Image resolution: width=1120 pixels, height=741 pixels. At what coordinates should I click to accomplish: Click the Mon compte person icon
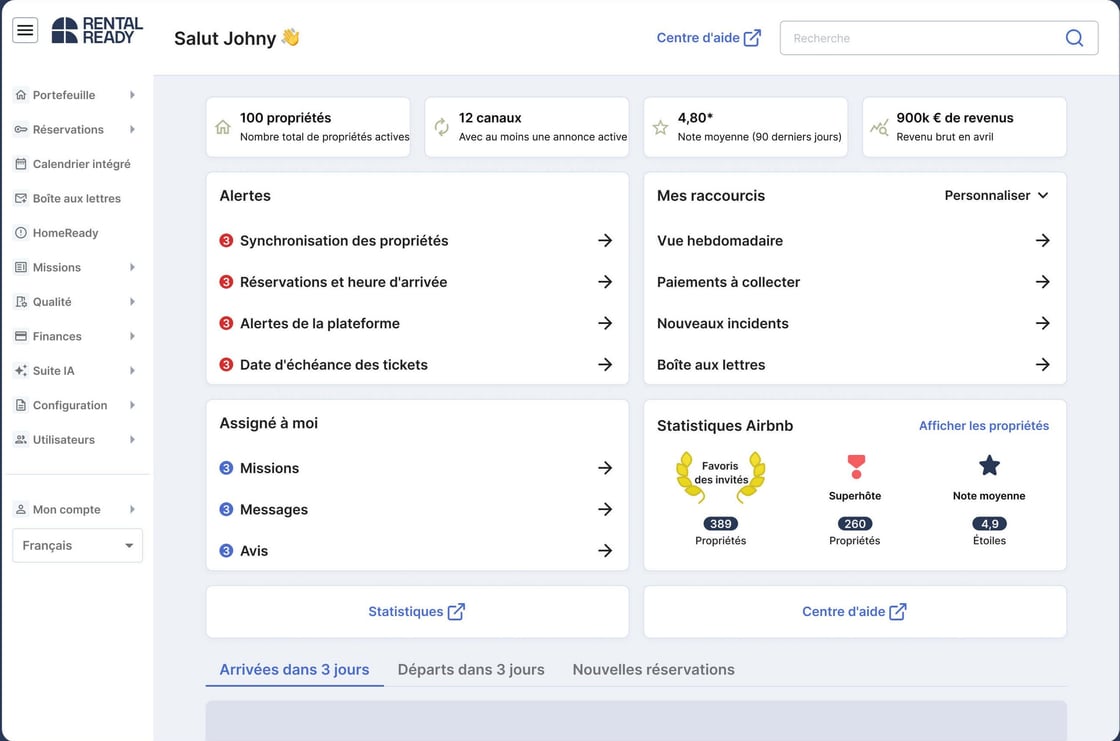(x=21, y=509)
